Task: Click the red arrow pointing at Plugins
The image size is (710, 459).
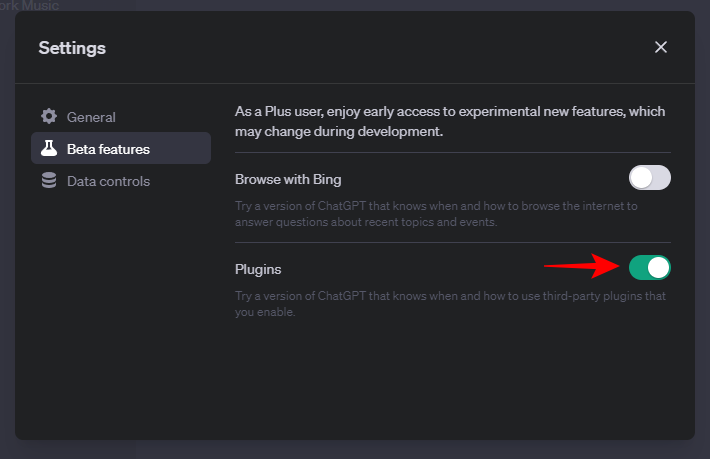Action: (x=582, y=267)
